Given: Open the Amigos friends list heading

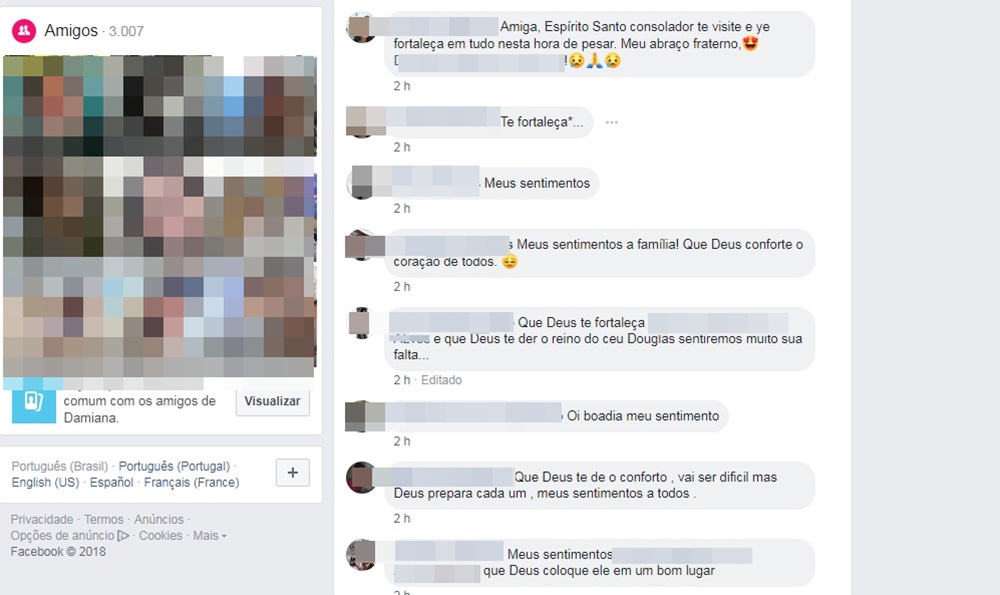Looking at the screenshot, I should point(71,31).
